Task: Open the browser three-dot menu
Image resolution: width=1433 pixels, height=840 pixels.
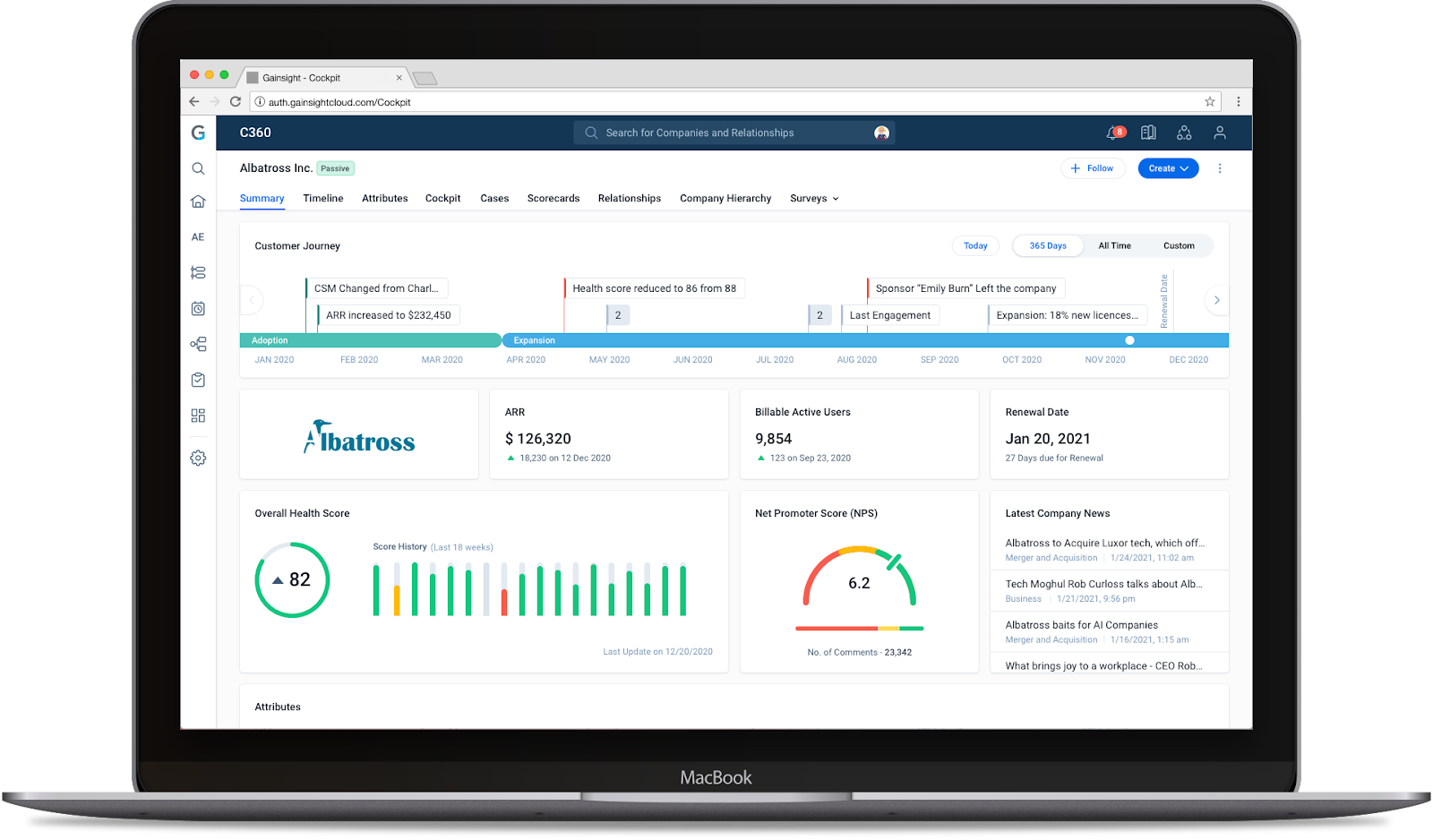Action: tap(1239, 102)
